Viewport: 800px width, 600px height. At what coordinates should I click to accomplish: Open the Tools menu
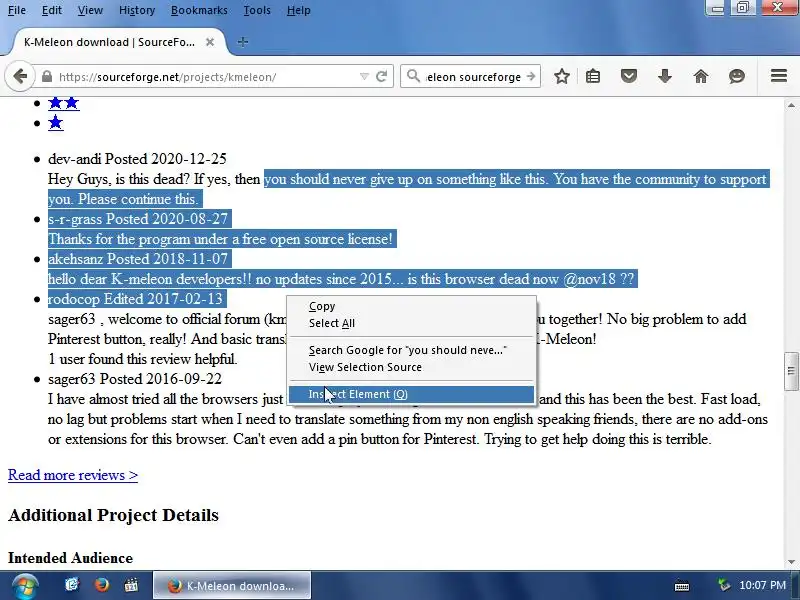coord(257,10)
